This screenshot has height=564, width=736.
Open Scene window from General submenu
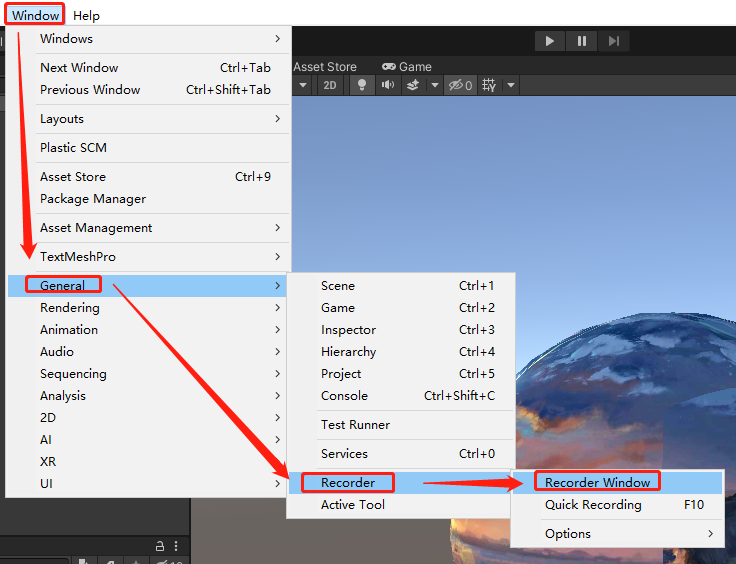(x=401, y=286)
